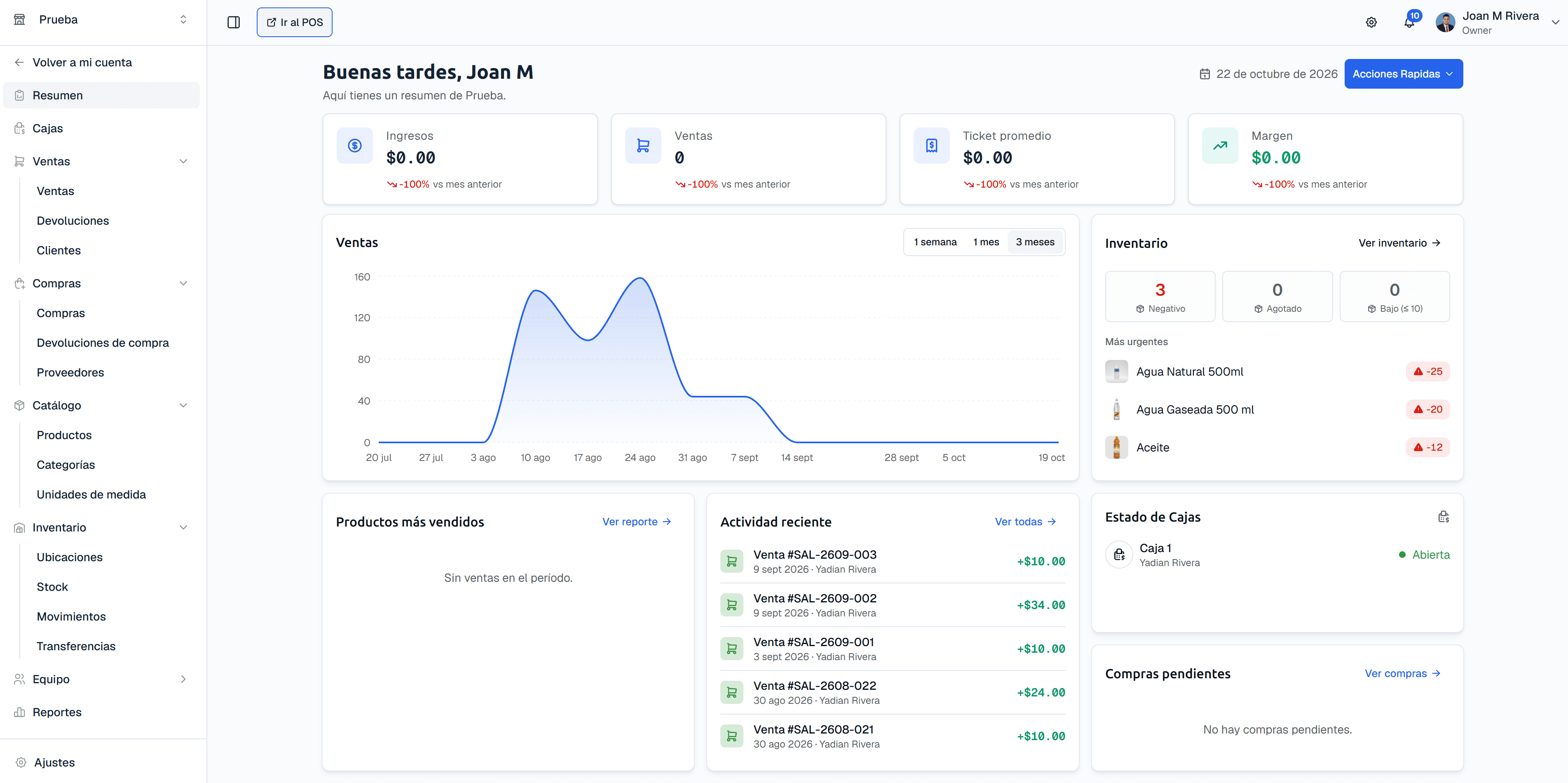Image resolution: width=1568 pixels, height=783 pixels.
Task: Collapse the Catálogo sidebar section chevron
Action: click(183, 405)
